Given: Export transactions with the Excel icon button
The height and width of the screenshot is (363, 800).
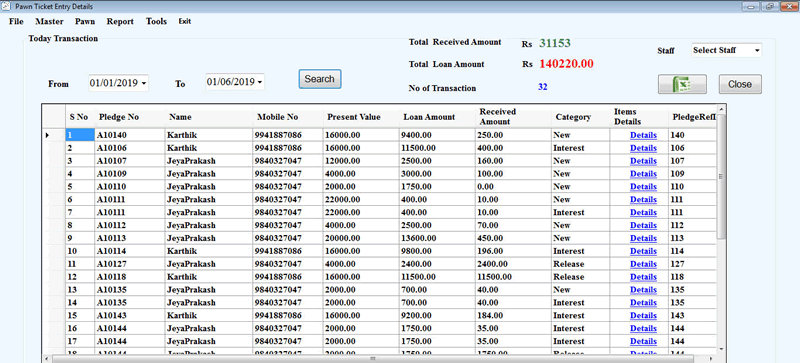Looking at the screenshot, I should [x=682, y=84].
